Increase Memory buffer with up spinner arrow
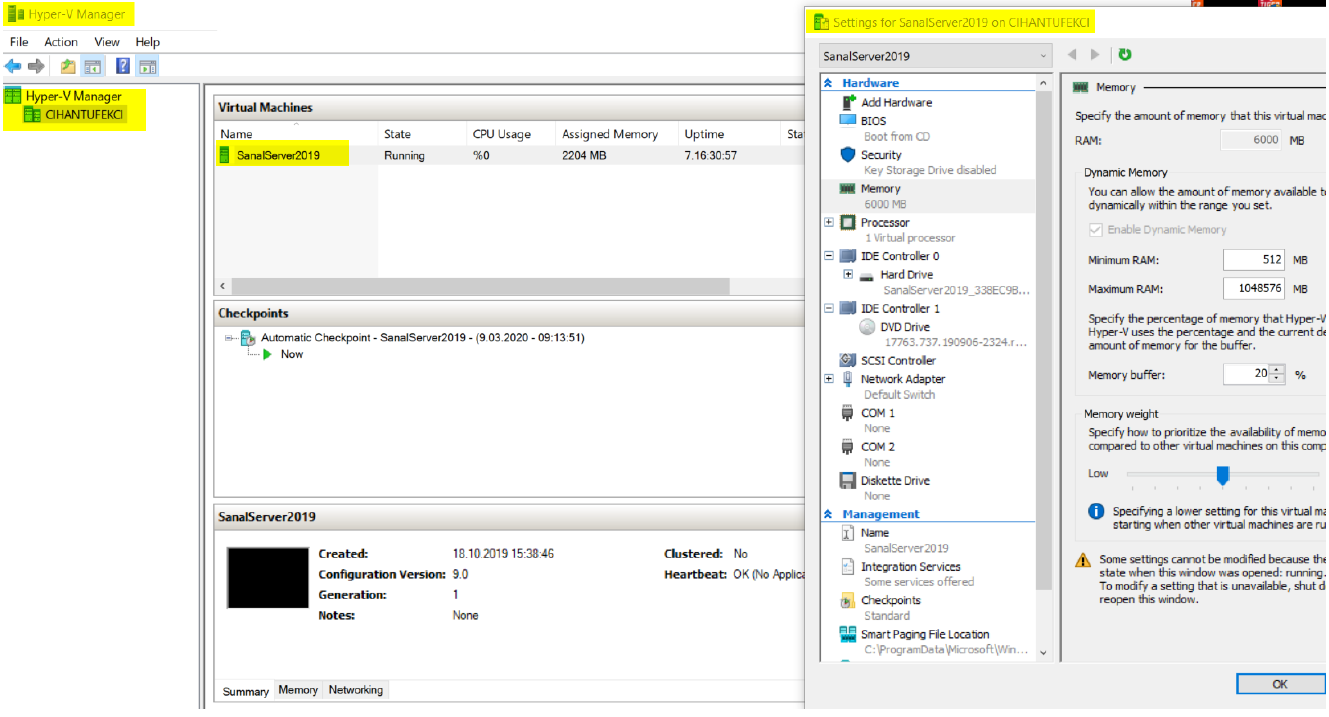The width and height of the screenshot is (1329, 717). point(1277,370)
